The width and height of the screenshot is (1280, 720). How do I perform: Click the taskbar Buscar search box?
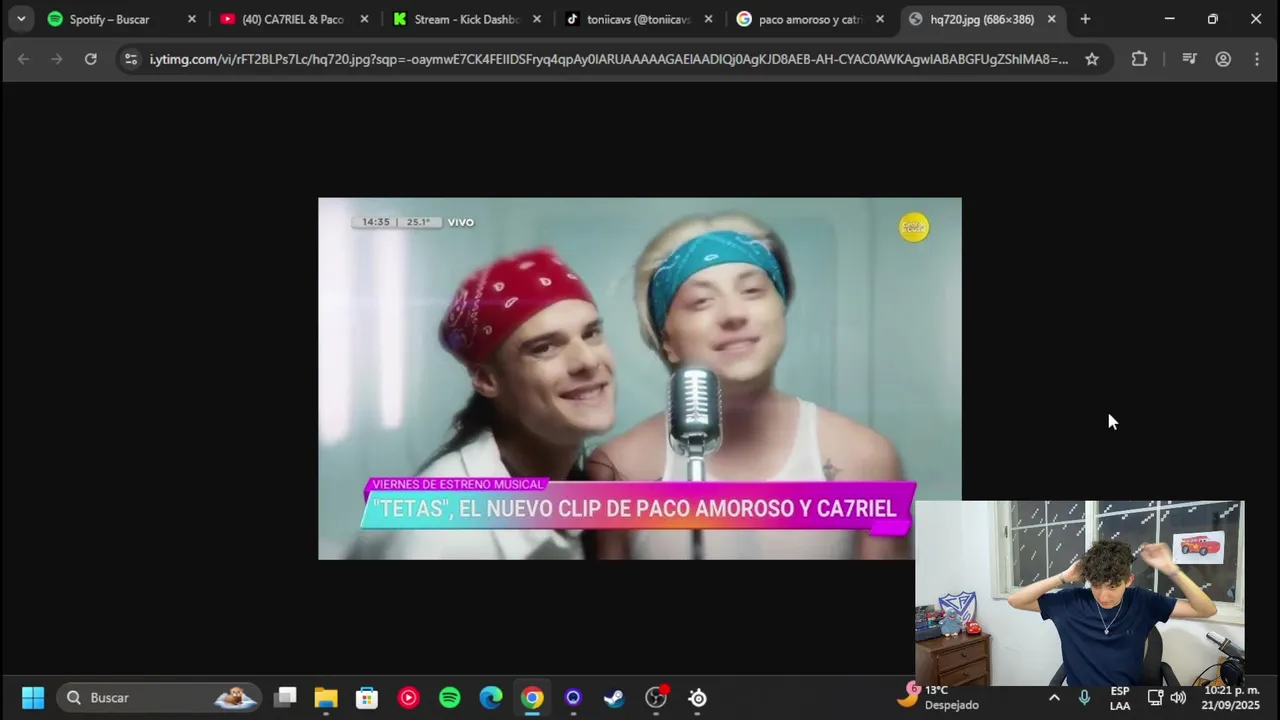(x=160, y=697)
